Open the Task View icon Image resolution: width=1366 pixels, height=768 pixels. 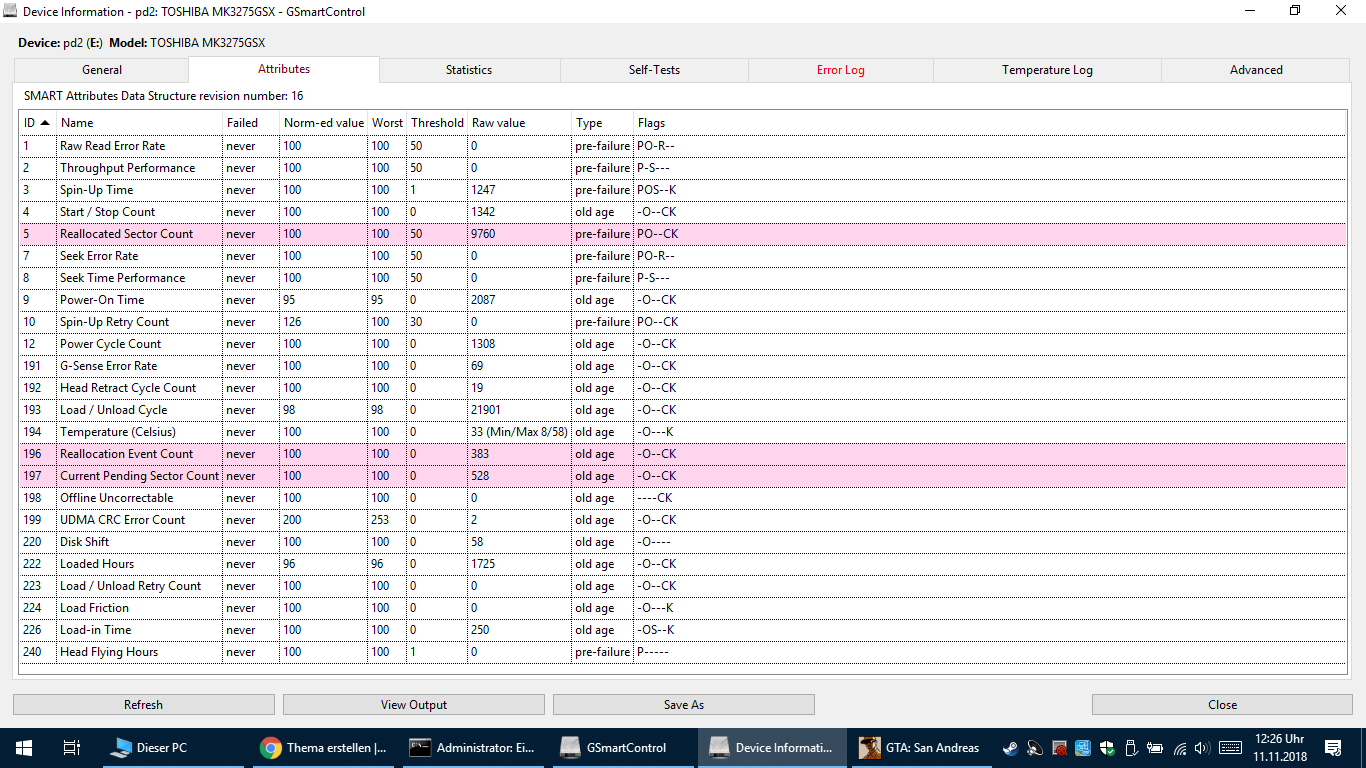pyautogui.click(x=71, y=747)
